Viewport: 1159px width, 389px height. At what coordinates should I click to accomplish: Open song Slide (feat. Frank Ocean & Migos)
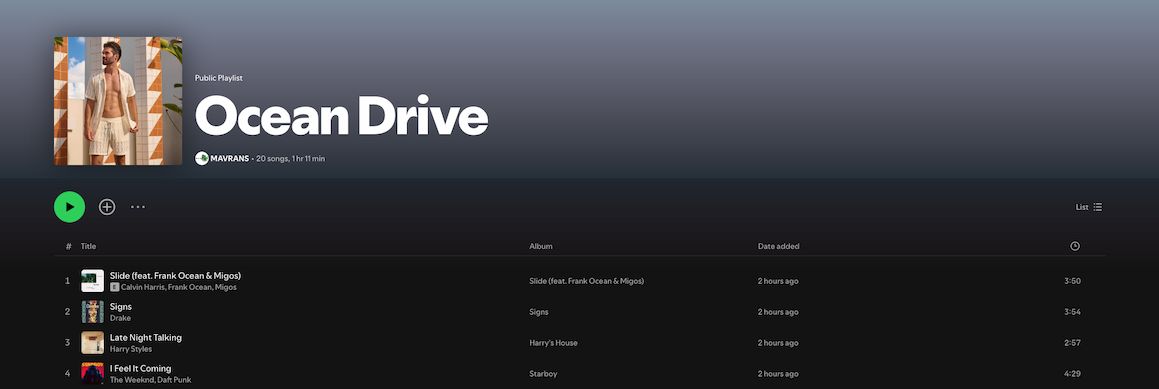point(175,275)
